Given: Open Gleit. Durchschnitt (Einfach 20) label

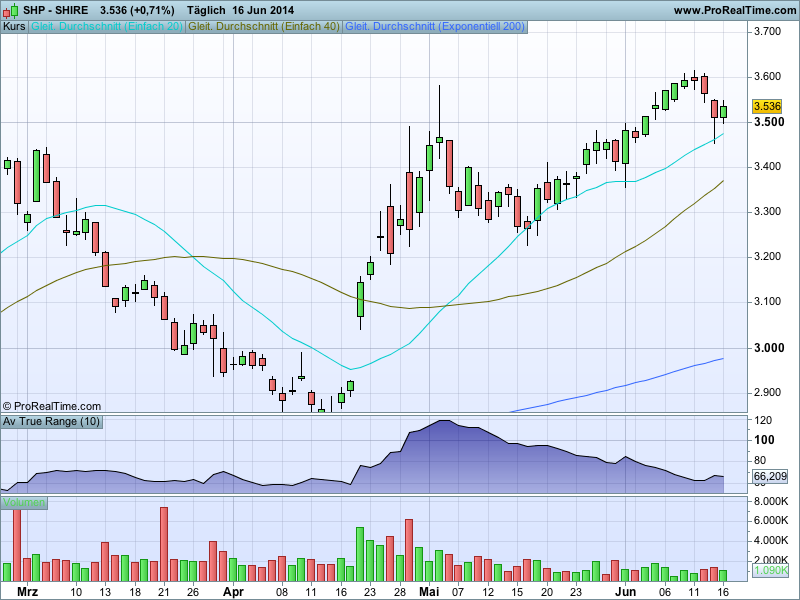Looking at the screenshot, I should tap(107, 27).
